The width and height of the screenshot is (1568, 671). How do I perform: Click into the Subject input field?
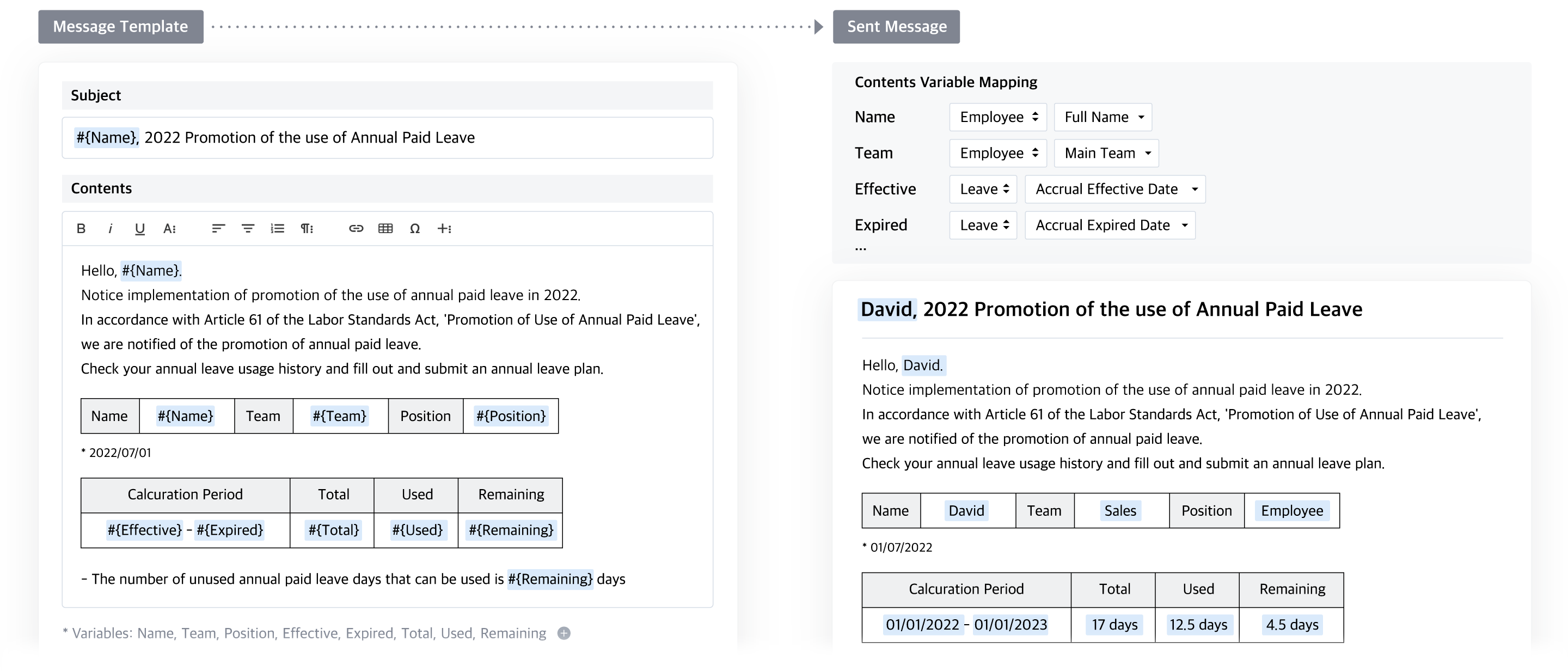pos(387,138)
